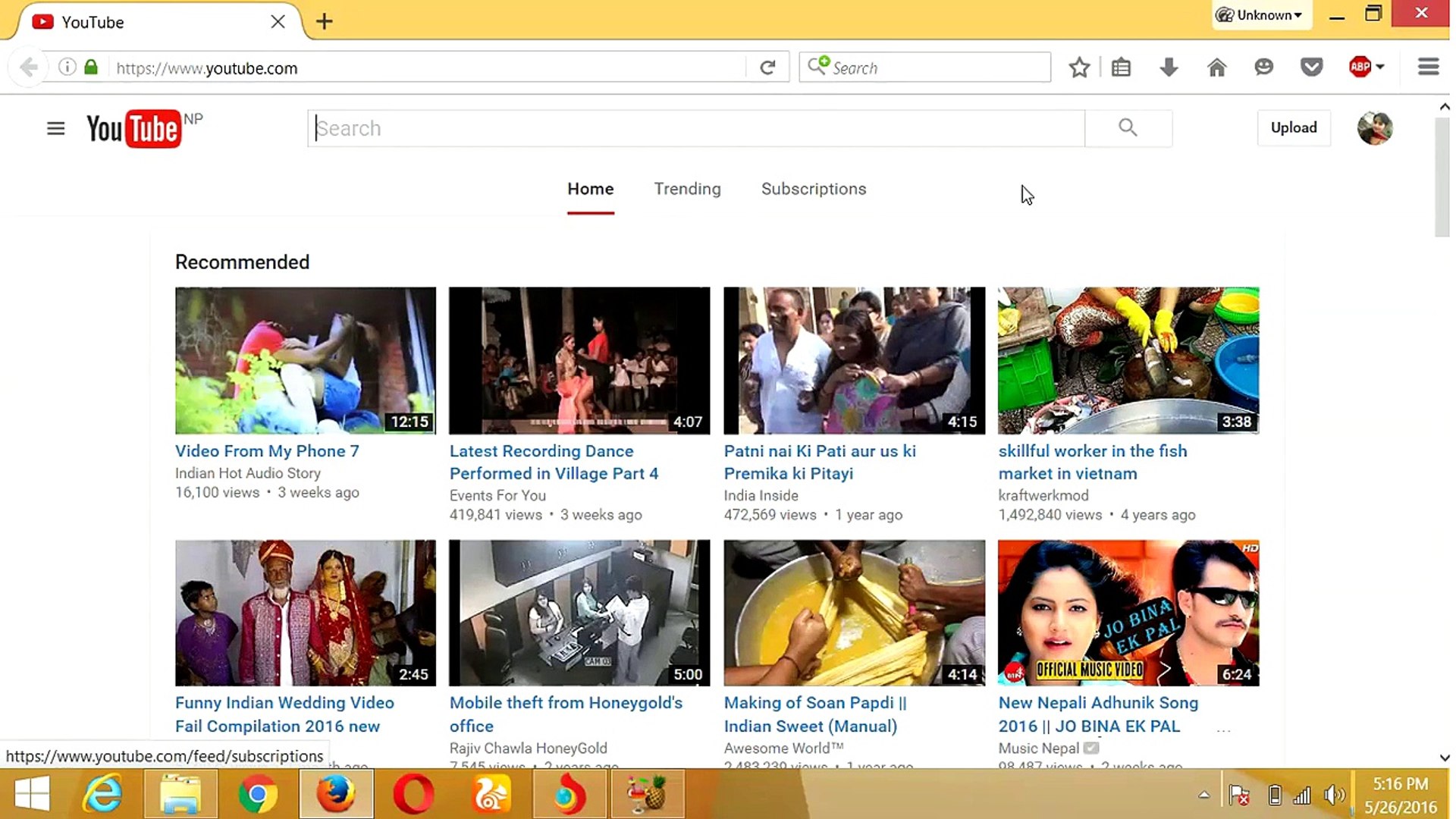Screen dimensions: 1456x819
Task: Open the Firefox hamburger menu
Action: [1428, 67]
